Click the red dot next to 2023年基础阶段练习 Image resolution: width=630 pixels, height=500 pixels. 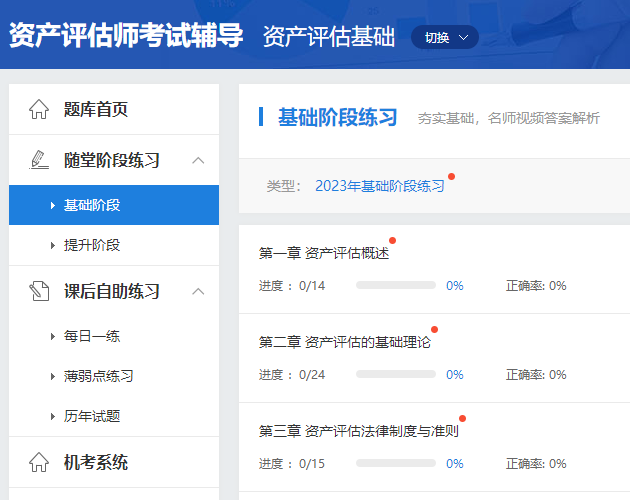pyautogui.click(x=452, y=177)
